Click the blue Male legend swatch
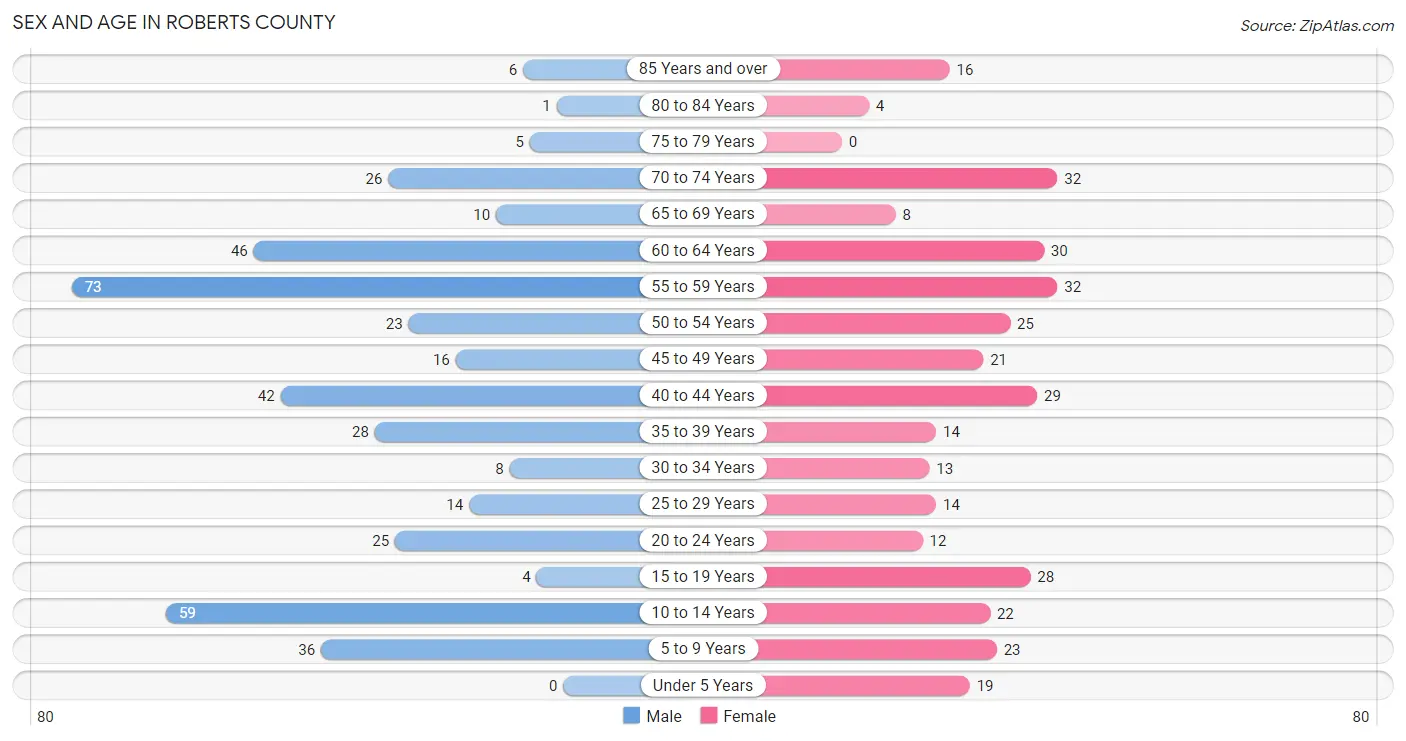 click(x=631, y=716)
